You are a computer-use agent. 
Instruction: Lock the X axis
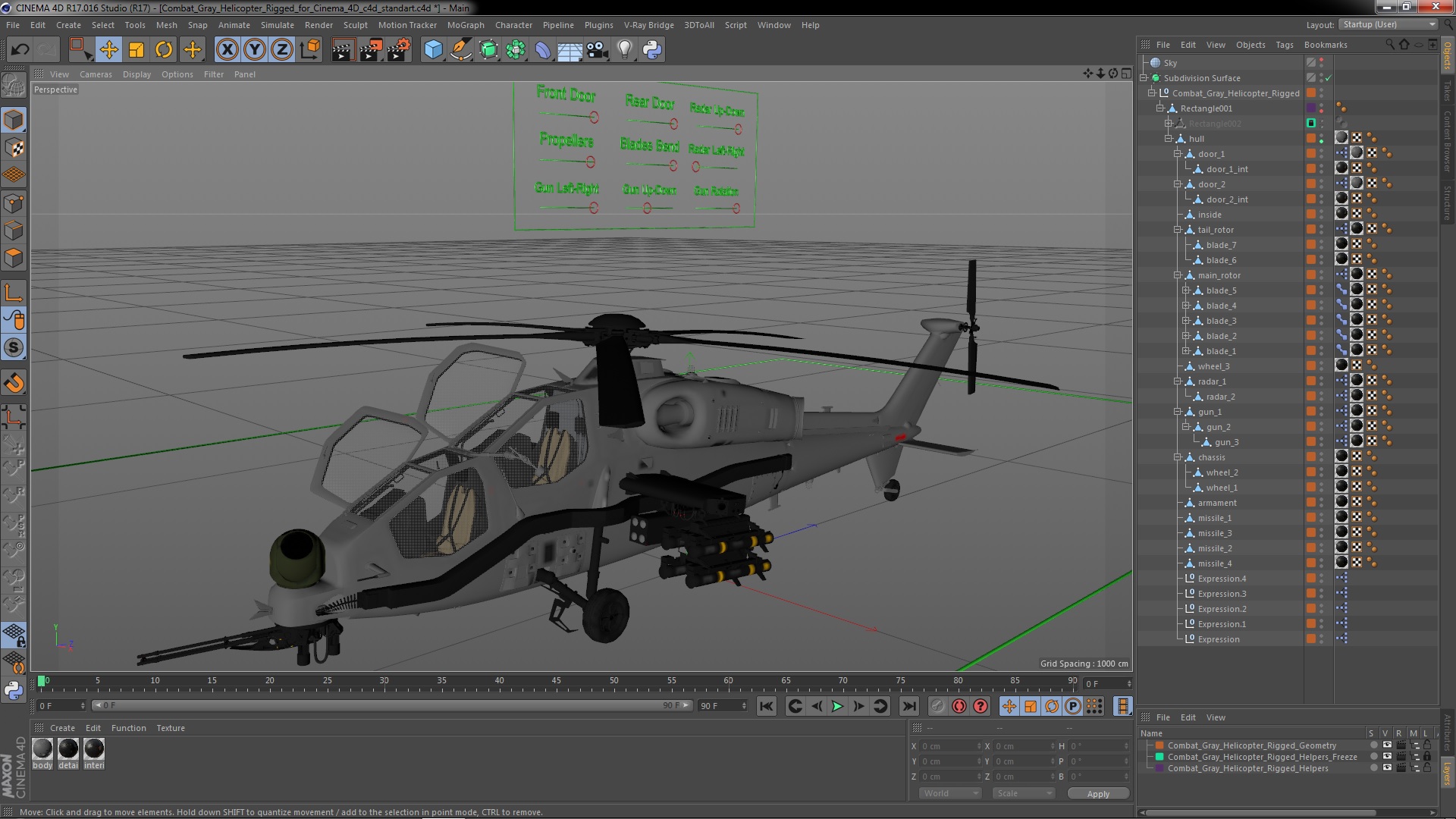227,50
